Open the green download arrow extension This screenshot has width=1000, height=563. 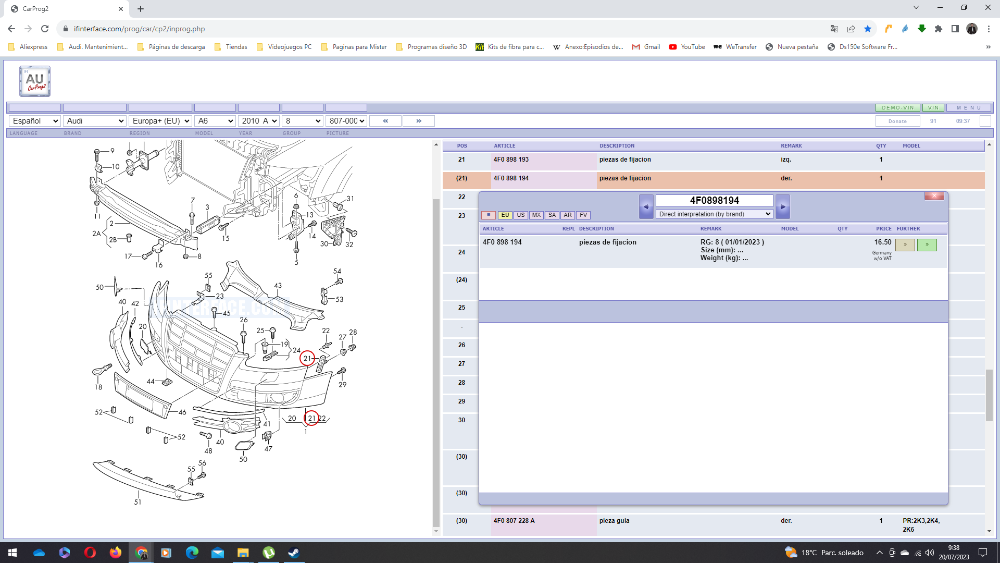click(922, 29)
